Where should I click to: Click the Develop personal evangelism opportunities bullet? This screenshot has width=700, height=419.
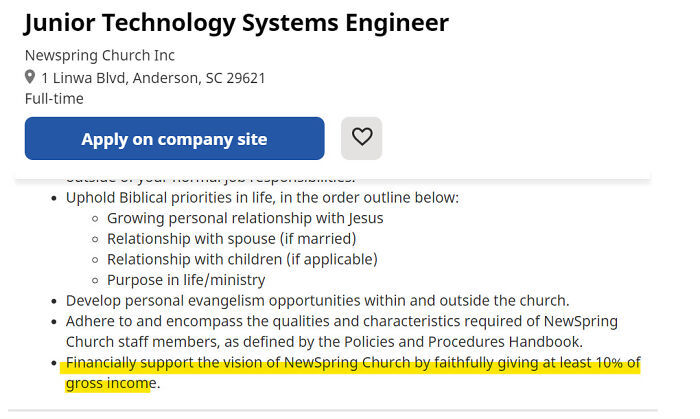tap(318, 301)
